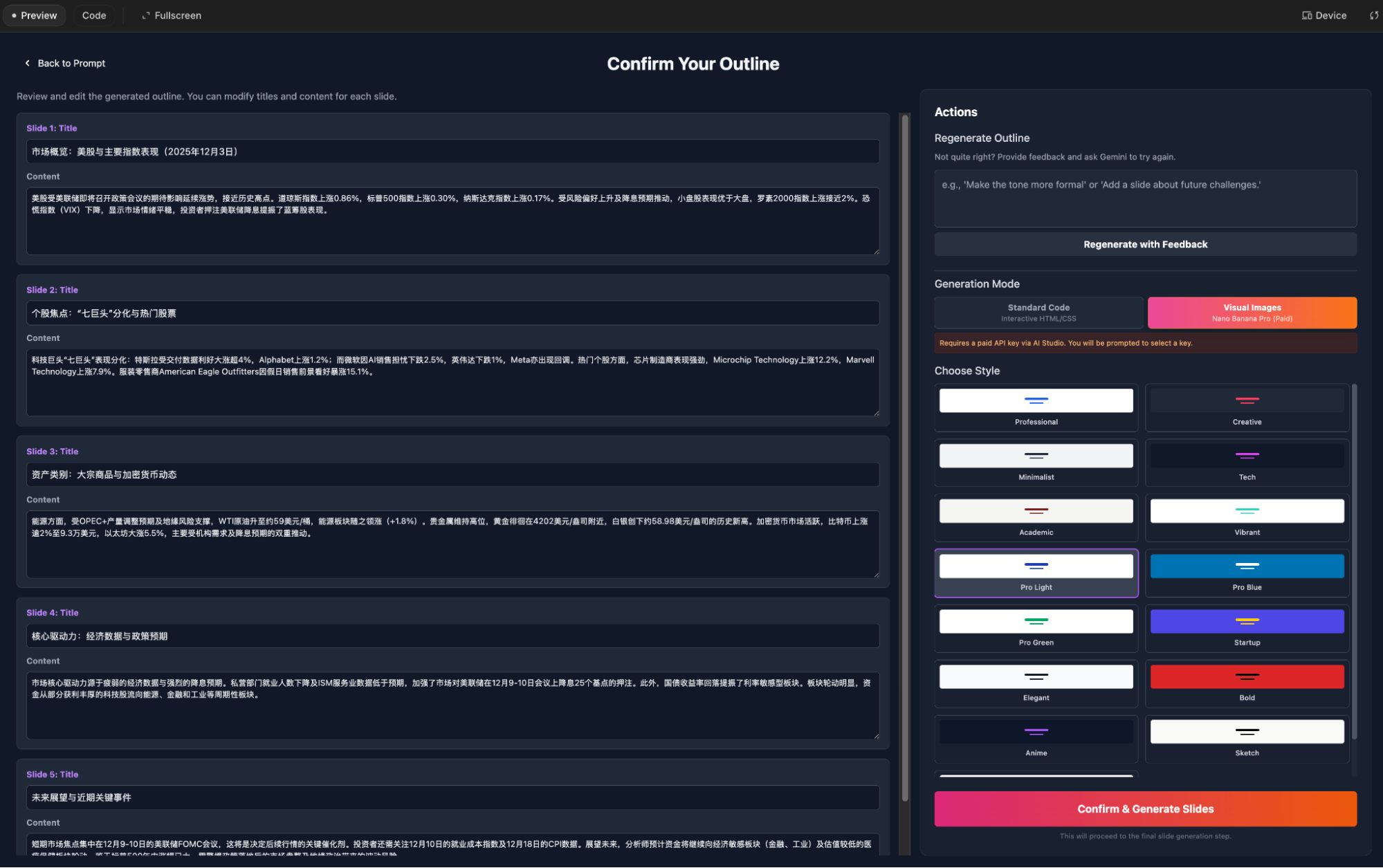
Task: Click the refresh icon at top right
Action: [1373, 15]
